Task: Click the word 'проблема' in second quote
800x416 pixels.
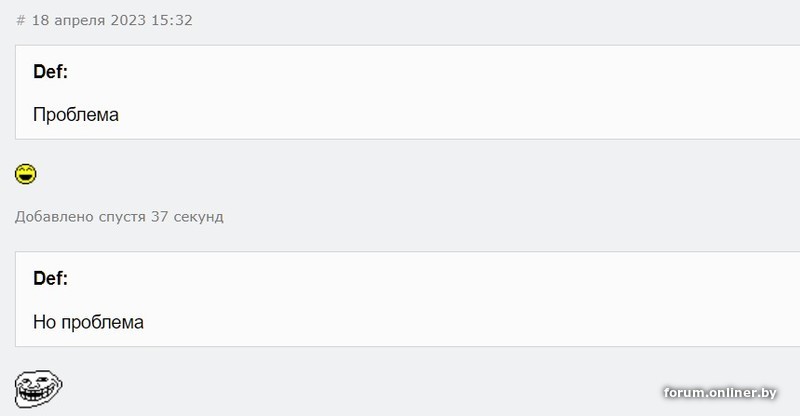Action: [102, 322]
